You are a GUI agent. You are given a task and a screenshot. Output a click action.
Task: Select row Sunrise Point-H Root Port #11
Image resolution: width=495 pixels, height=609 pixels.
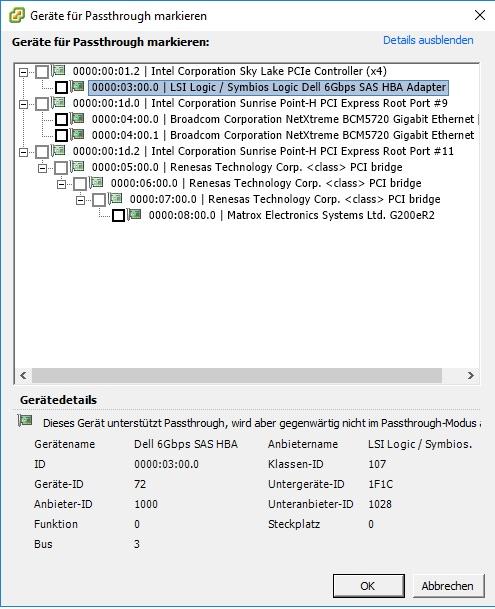point(263,151)
